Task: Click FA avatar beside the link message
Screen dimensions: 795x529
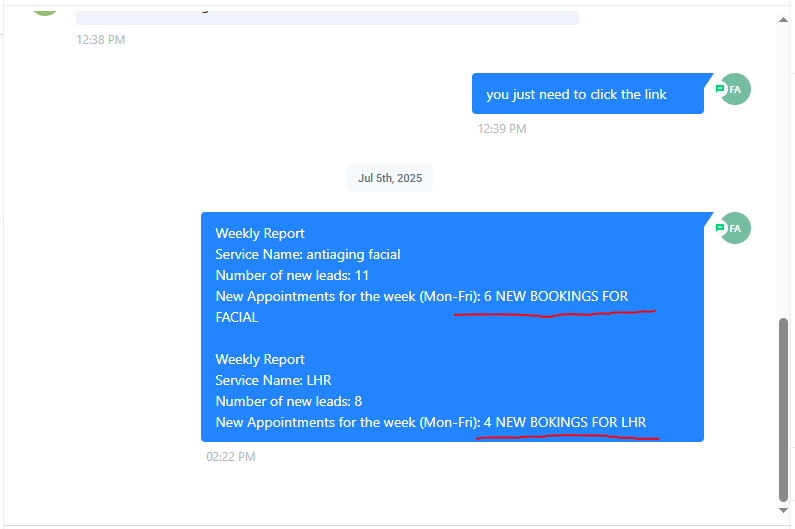Action: pos(736,89)
